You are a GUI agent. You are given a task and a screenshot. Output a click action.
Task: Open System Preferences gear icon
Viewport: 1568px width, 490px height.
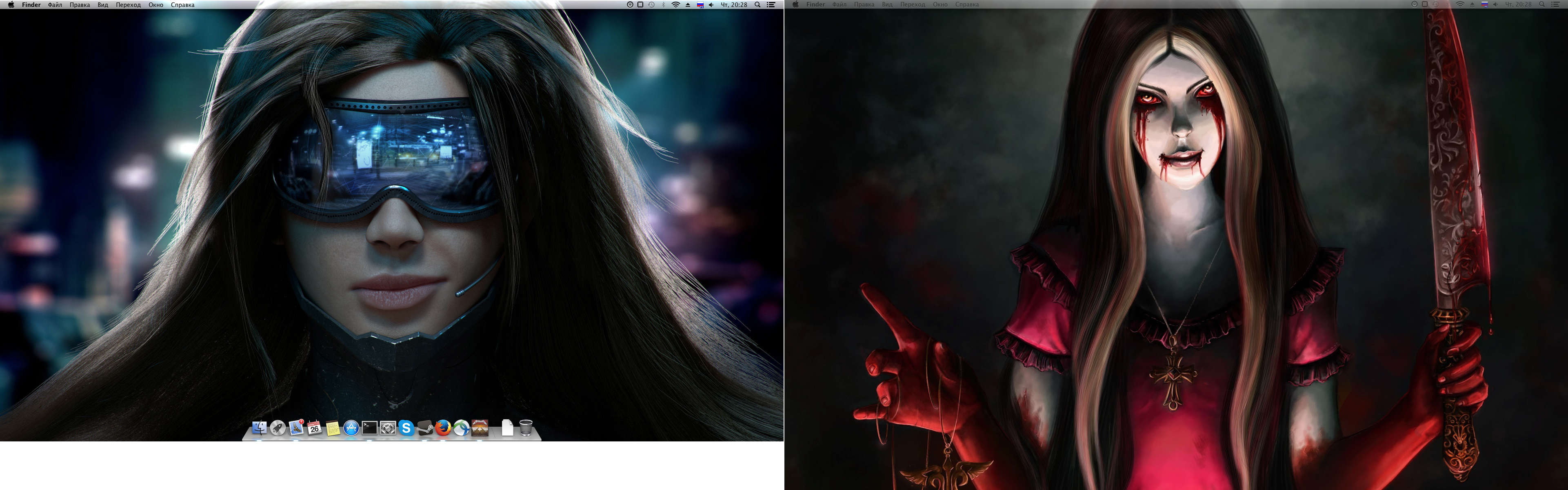pos(388,428)
